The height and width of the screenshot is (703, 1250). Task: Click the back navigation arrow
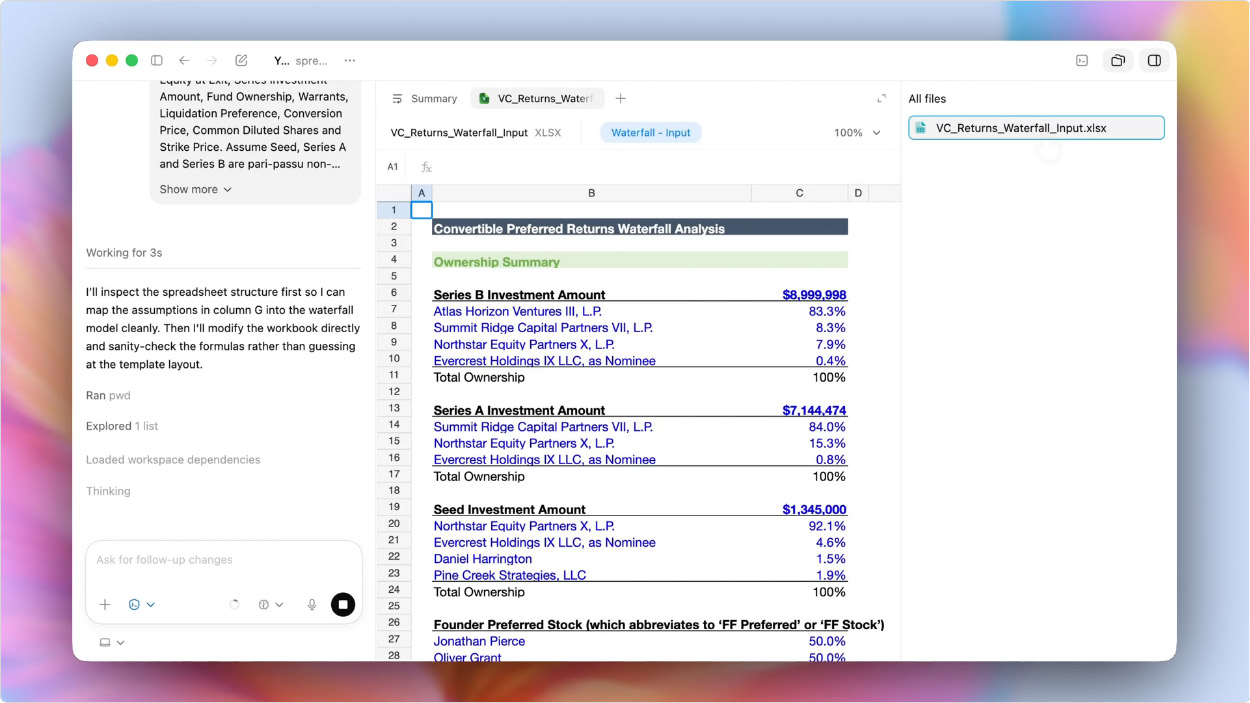pos(184,61)
